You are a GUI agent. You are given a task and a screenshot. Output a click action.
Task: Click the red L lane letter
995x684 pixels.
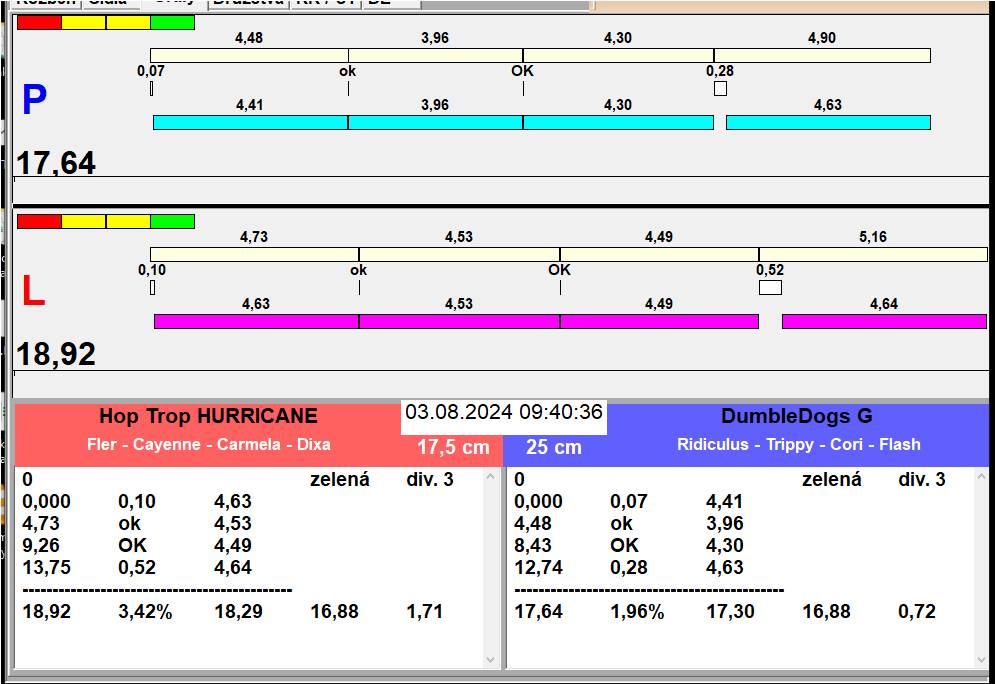33,292
